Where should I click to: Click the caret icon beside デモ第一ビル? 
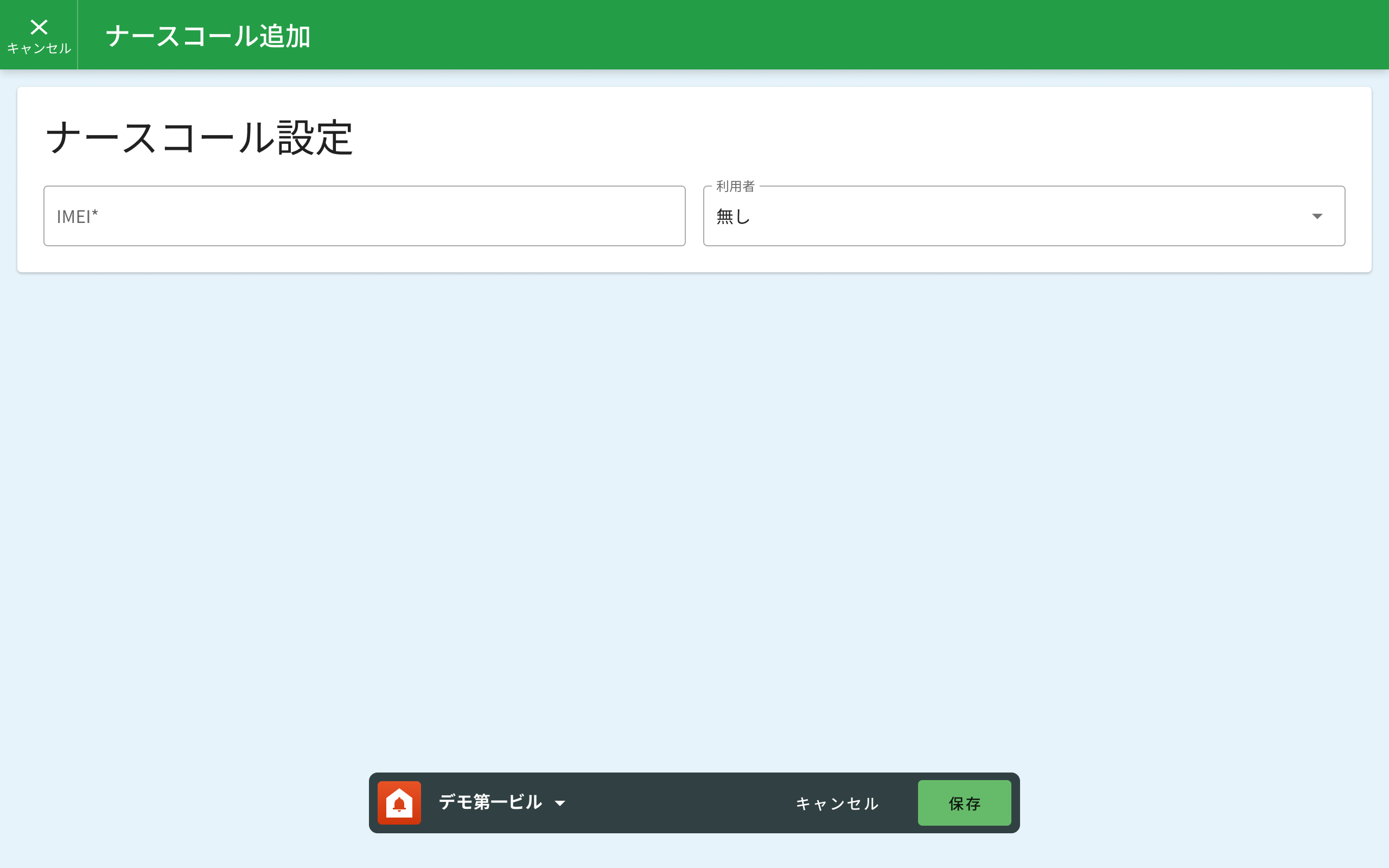pyautogui.click(x=559, y=803)
